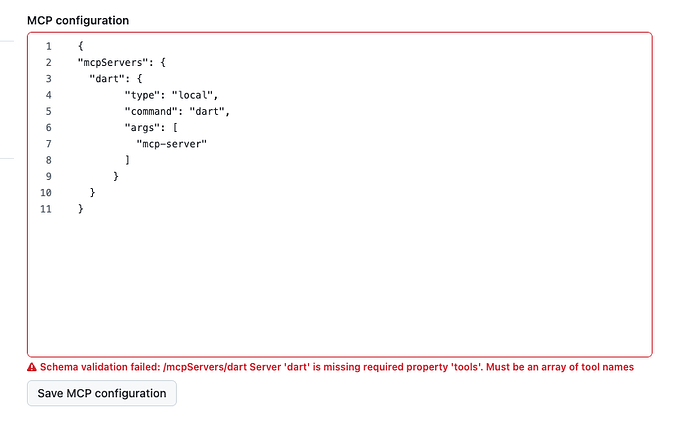Click line number 2 in the gutter
Image resolution: width=690 pixels, height=425 pixels.
[48, 62]
